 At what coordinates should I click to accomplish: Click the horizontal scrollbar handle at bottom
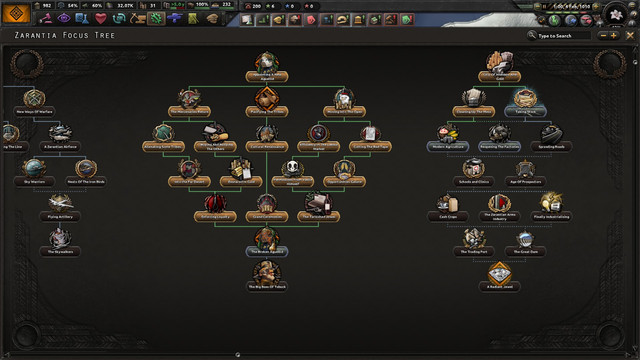tap(238, 355)
